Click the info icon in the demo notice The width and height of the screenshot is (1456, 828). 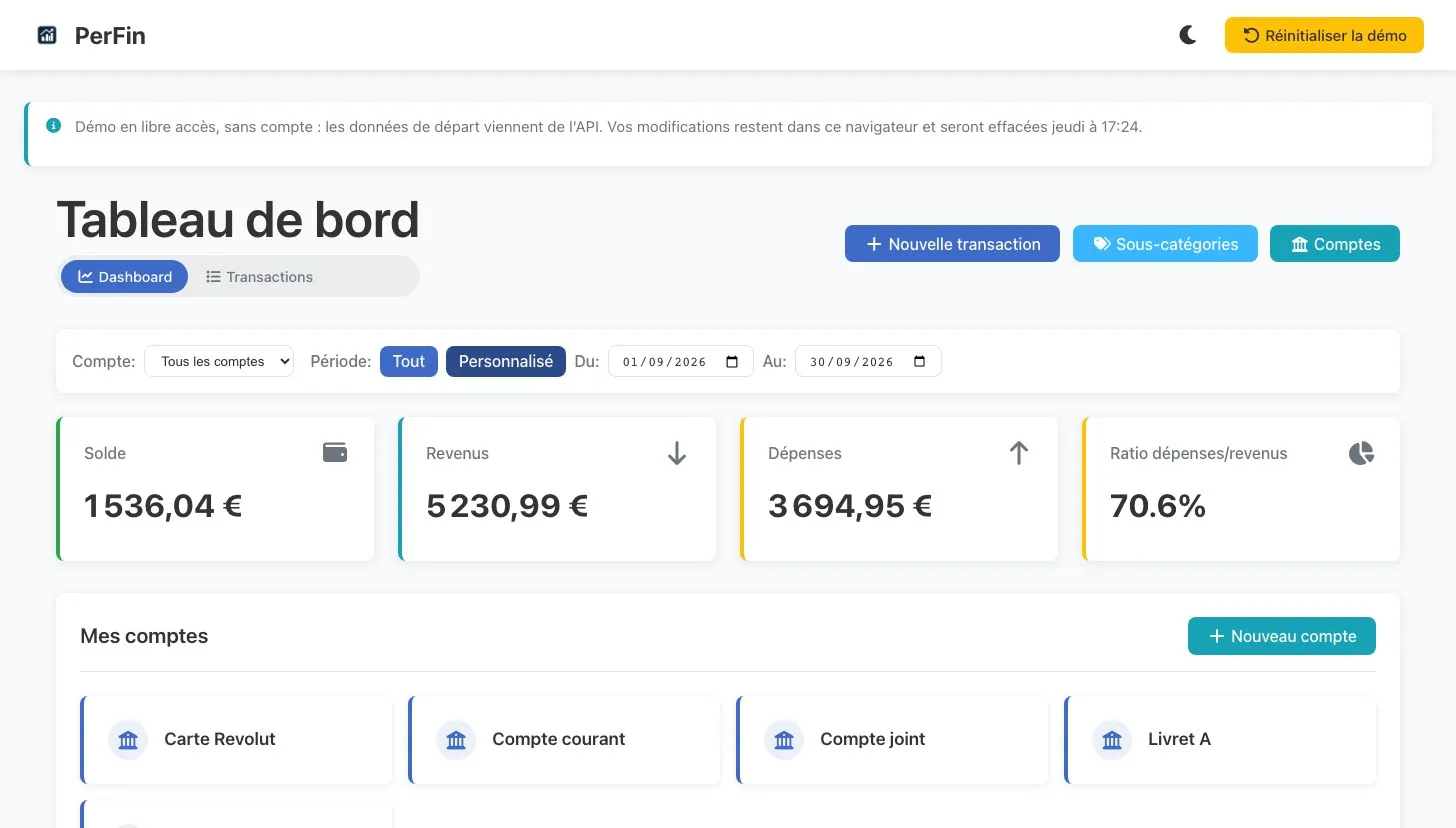point(54,126)
